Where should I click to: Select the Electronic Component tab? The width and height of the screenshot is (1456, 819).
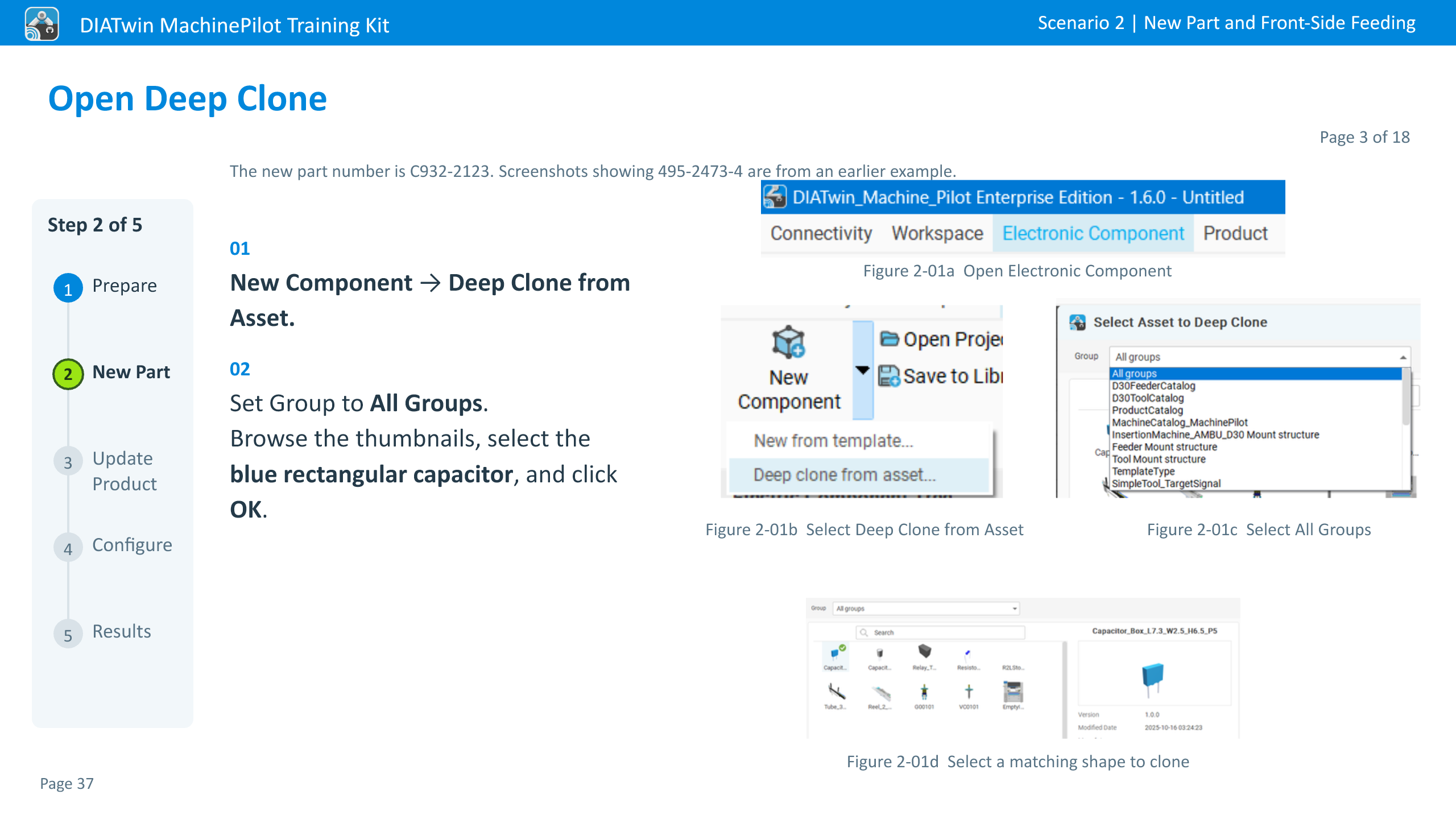click(1093, 233)
